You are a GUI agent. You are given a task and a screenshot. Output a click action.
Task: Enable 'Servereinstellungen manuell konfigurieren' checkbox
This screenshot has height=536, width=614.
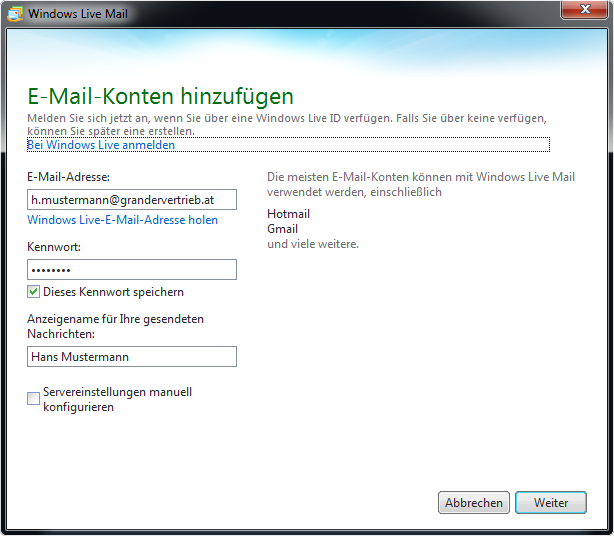click(x=34, y=398)
